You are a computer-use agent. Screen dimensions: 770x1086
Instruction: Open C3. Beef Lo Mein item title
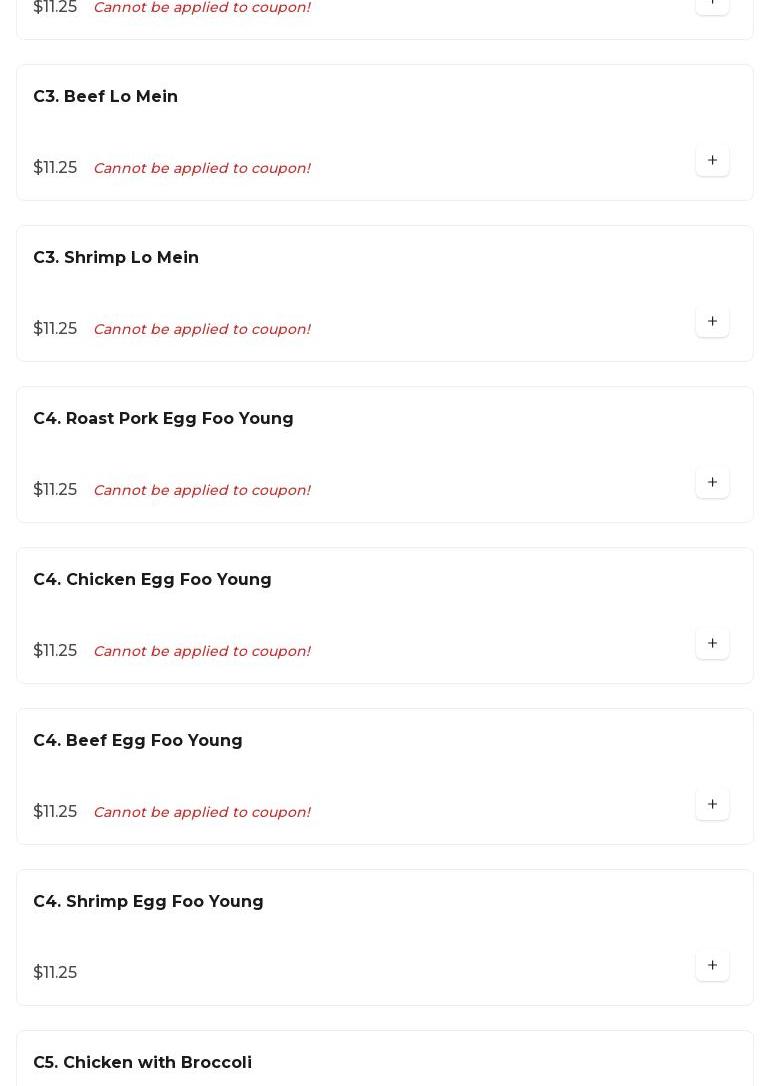tap(105, 97)
